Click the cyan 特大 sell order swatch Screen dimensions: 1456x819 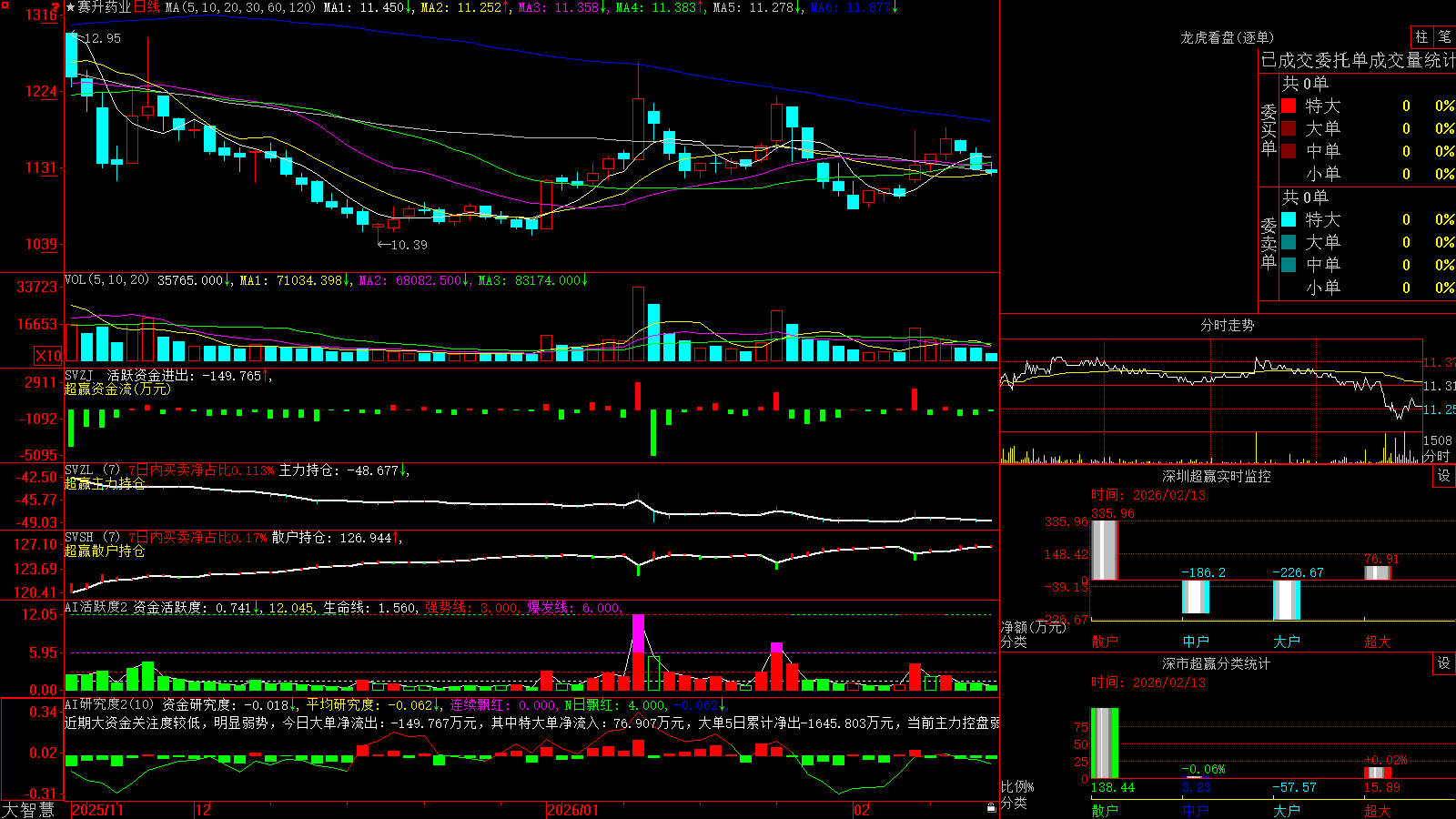[1289, 219]
